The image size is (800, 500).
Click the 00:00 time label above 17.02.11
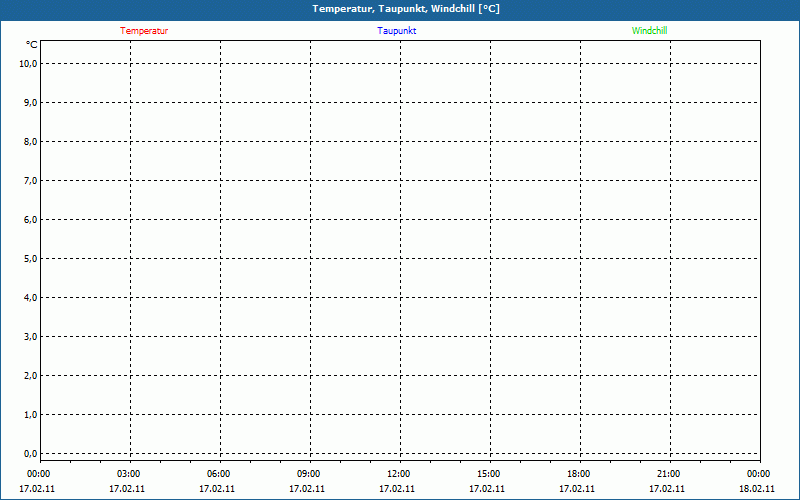(38, 474)
